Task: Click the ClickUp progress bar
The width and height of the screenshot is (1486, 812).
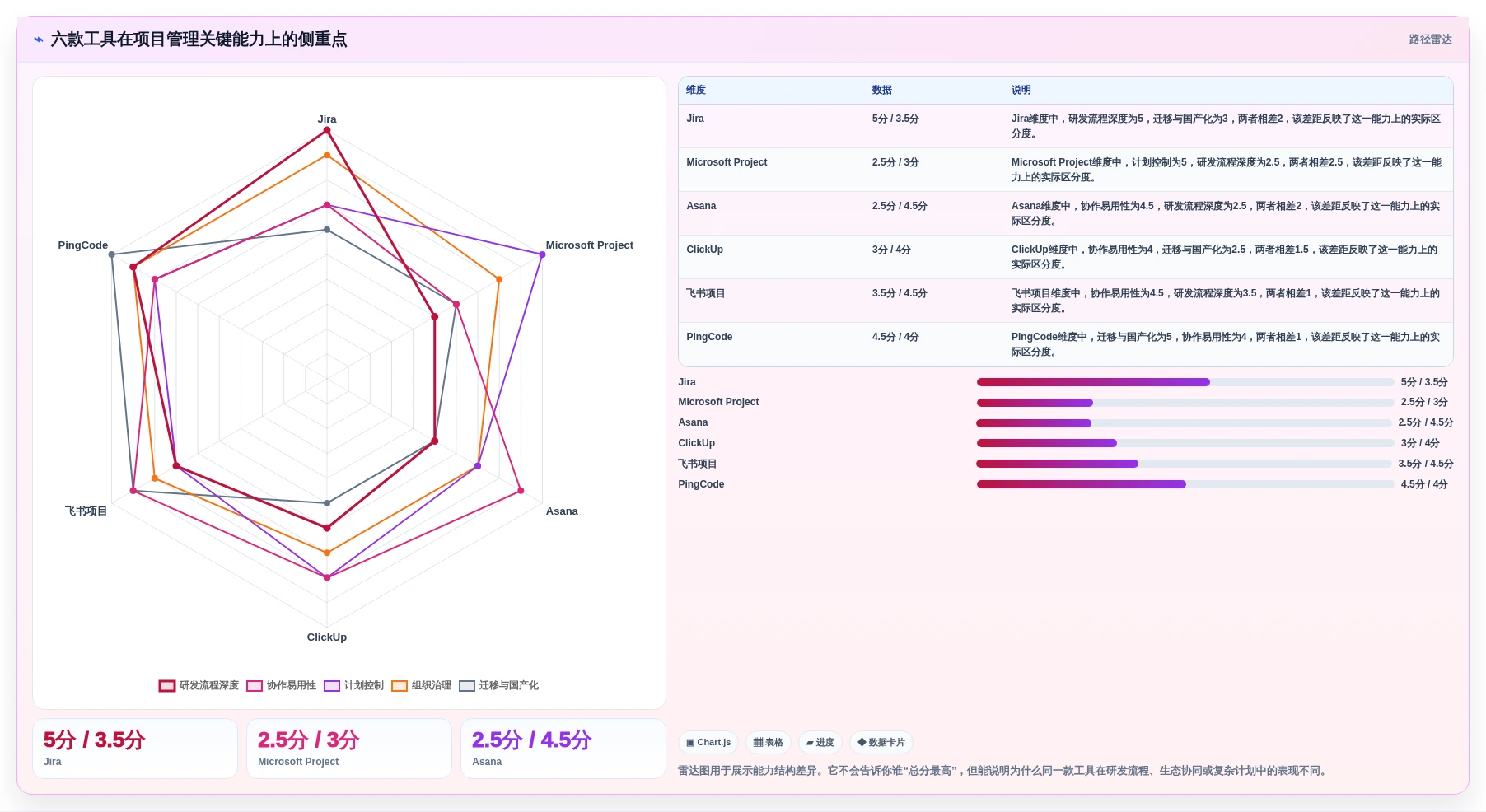Action: (1185, 443)
